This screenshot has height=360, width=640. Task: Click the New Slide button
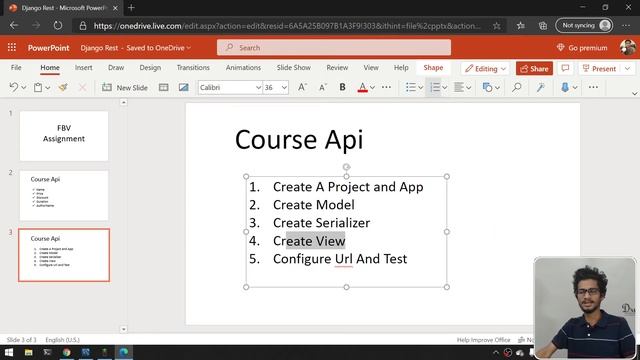125,87
